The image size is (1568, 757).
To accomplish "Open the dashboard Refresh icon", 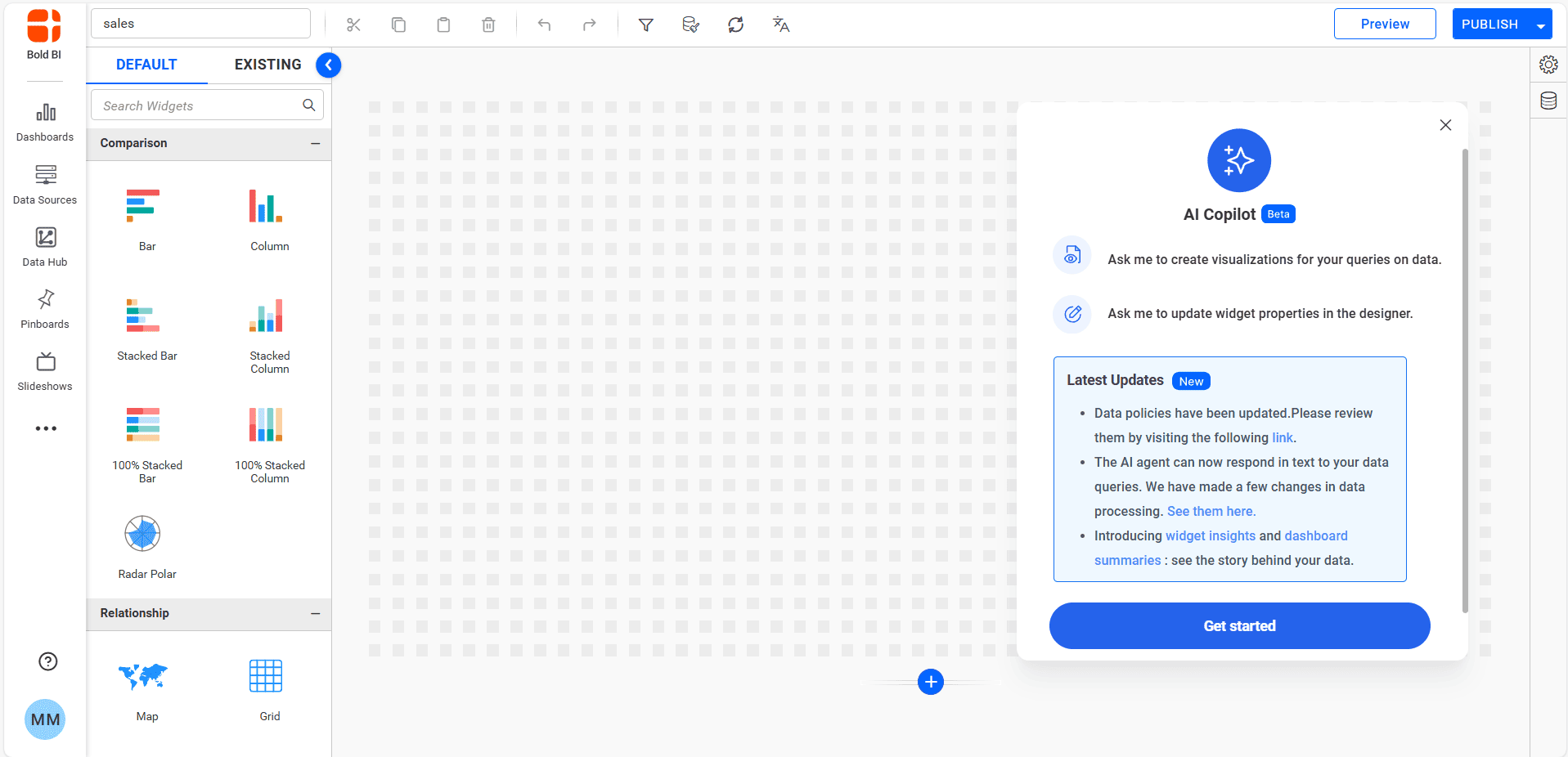I will 735,25.
